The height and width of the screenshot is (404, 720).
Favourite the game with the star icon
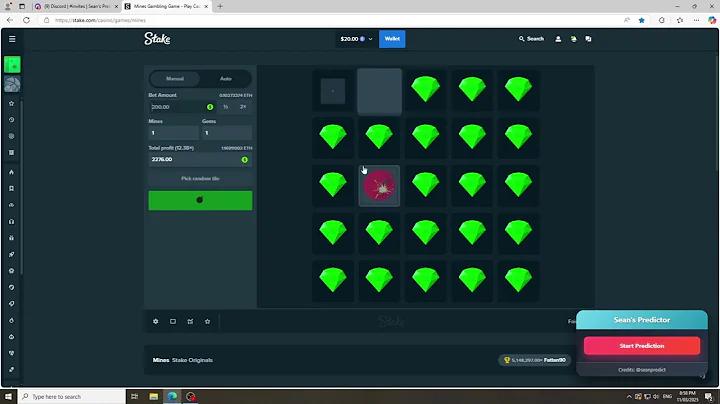208,321
